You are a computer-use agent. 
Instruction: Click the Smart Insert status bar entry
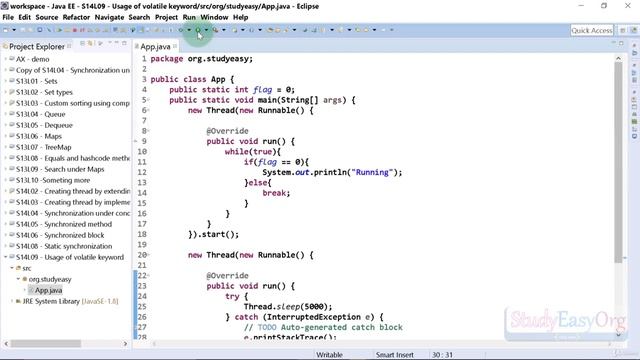pyautogui.click(x=394, y=355)
